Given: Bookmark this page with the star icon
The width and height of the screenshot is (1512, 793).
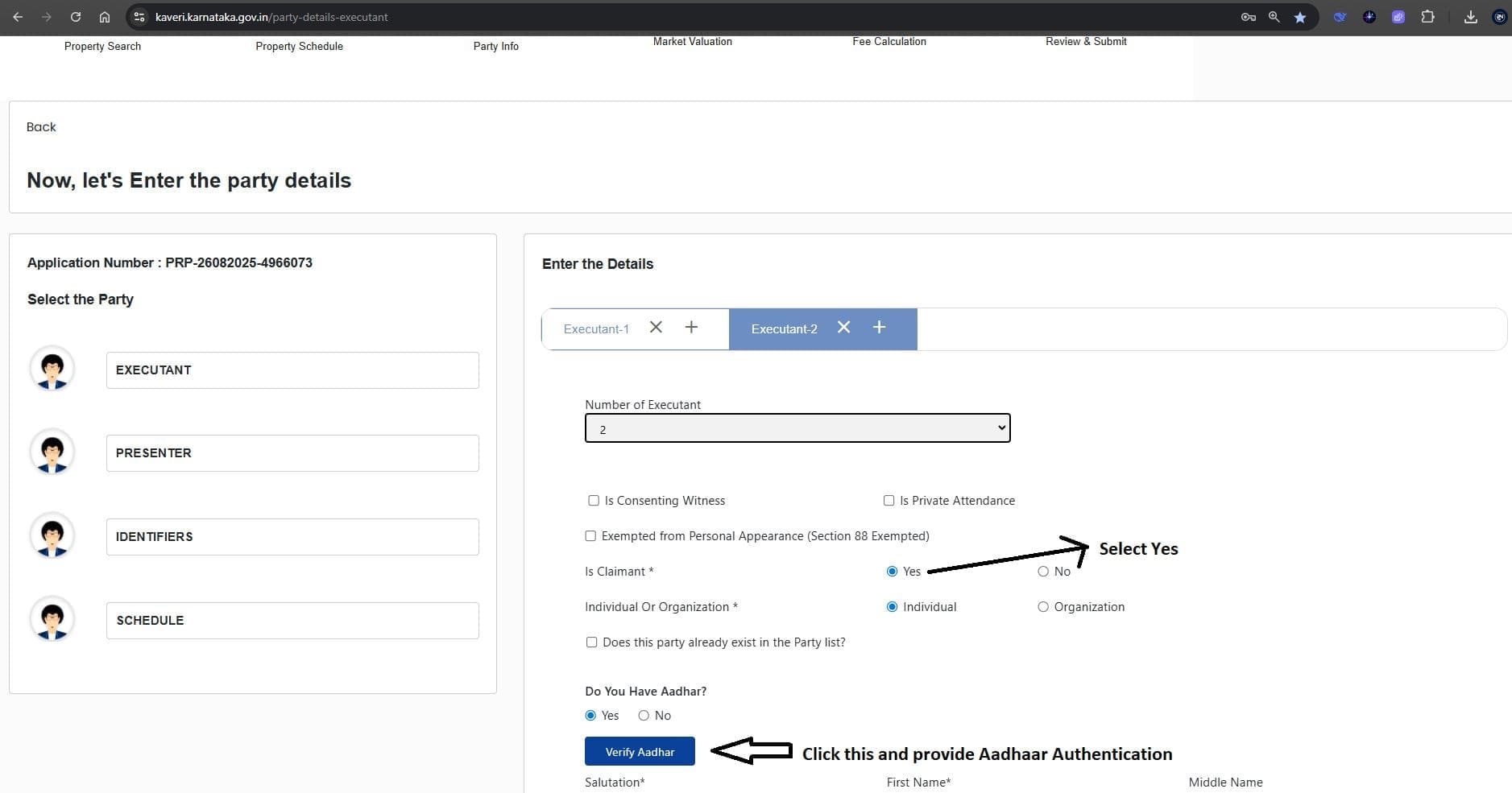Looking at the screenshot, I should tap(1299, 17).
